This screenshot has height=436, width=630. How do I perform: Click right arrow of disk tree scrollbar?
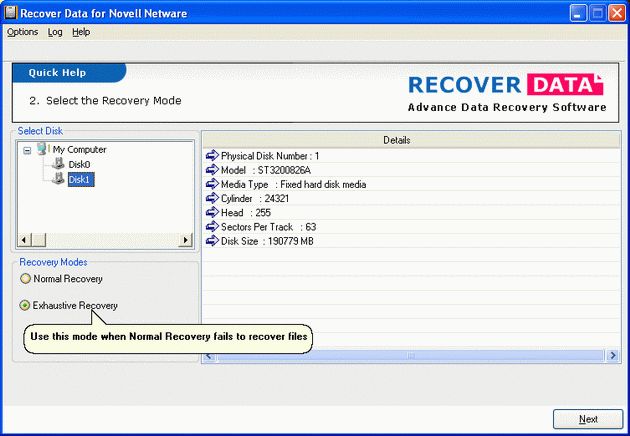tap(185, 240)
